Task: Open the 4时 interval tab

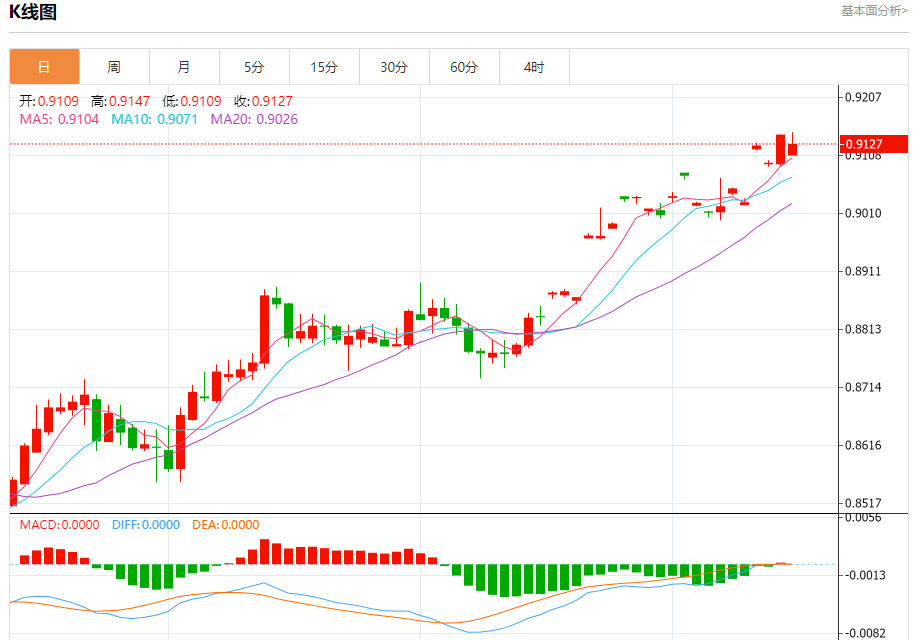Action: 534,67
